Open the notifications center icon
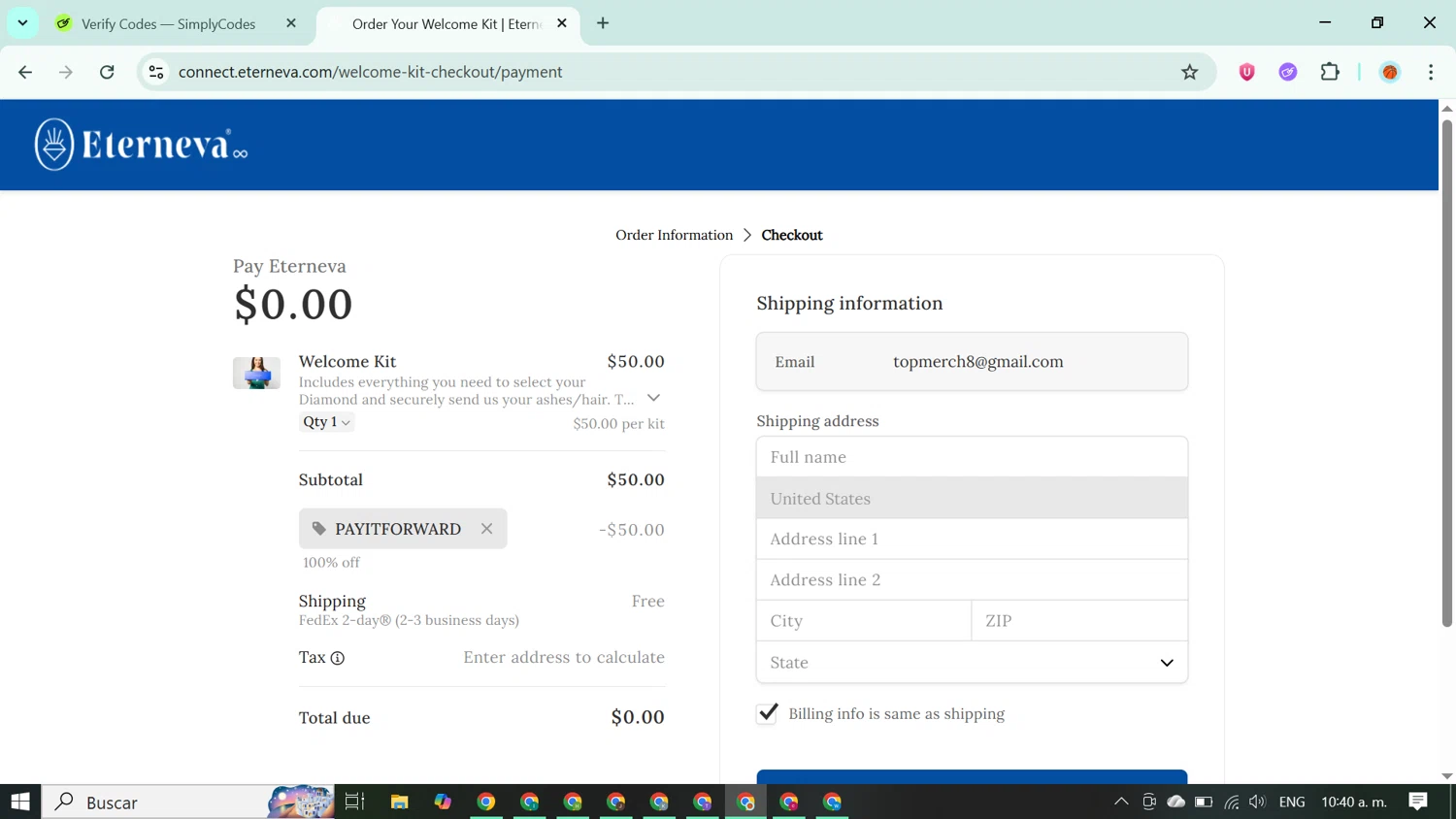 click(1418, 802)
